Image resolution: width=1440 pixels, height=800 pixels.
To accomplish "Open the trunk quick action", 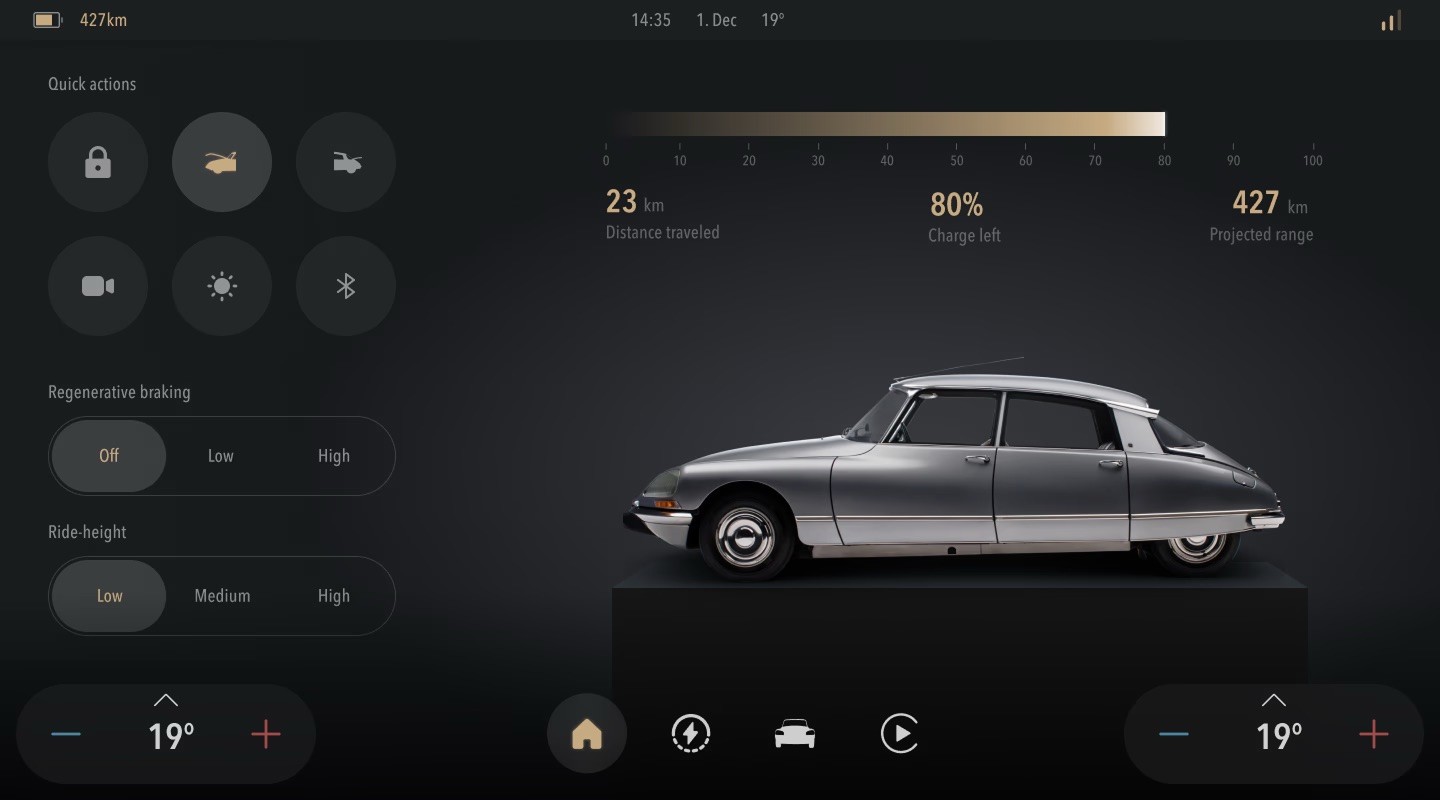I will (346, 162).
